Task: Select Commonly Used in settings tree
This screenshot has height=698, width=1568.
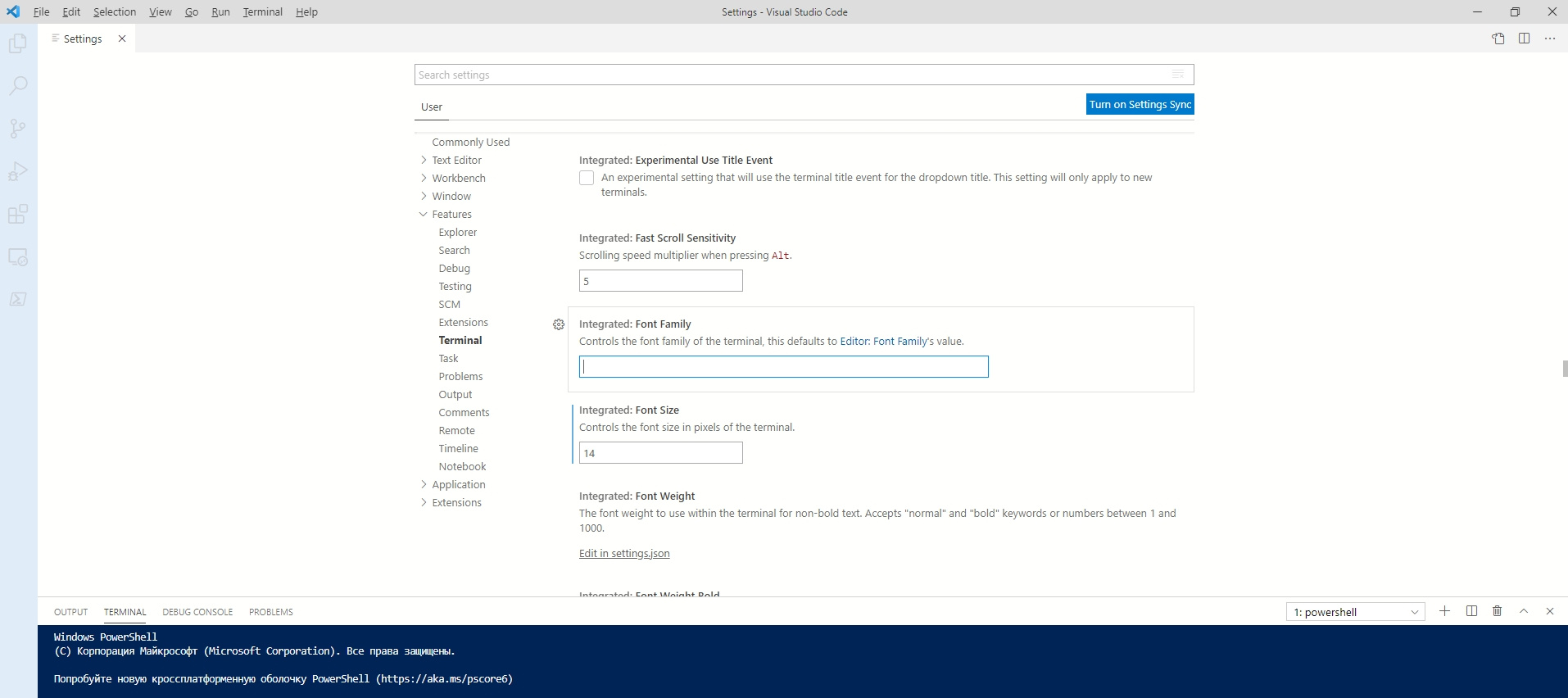Action: tap(471, 142)
